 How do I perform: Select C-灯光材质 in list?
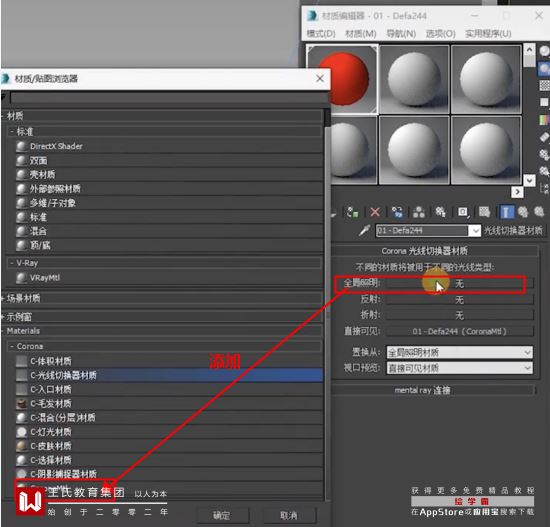pos(169,432)
